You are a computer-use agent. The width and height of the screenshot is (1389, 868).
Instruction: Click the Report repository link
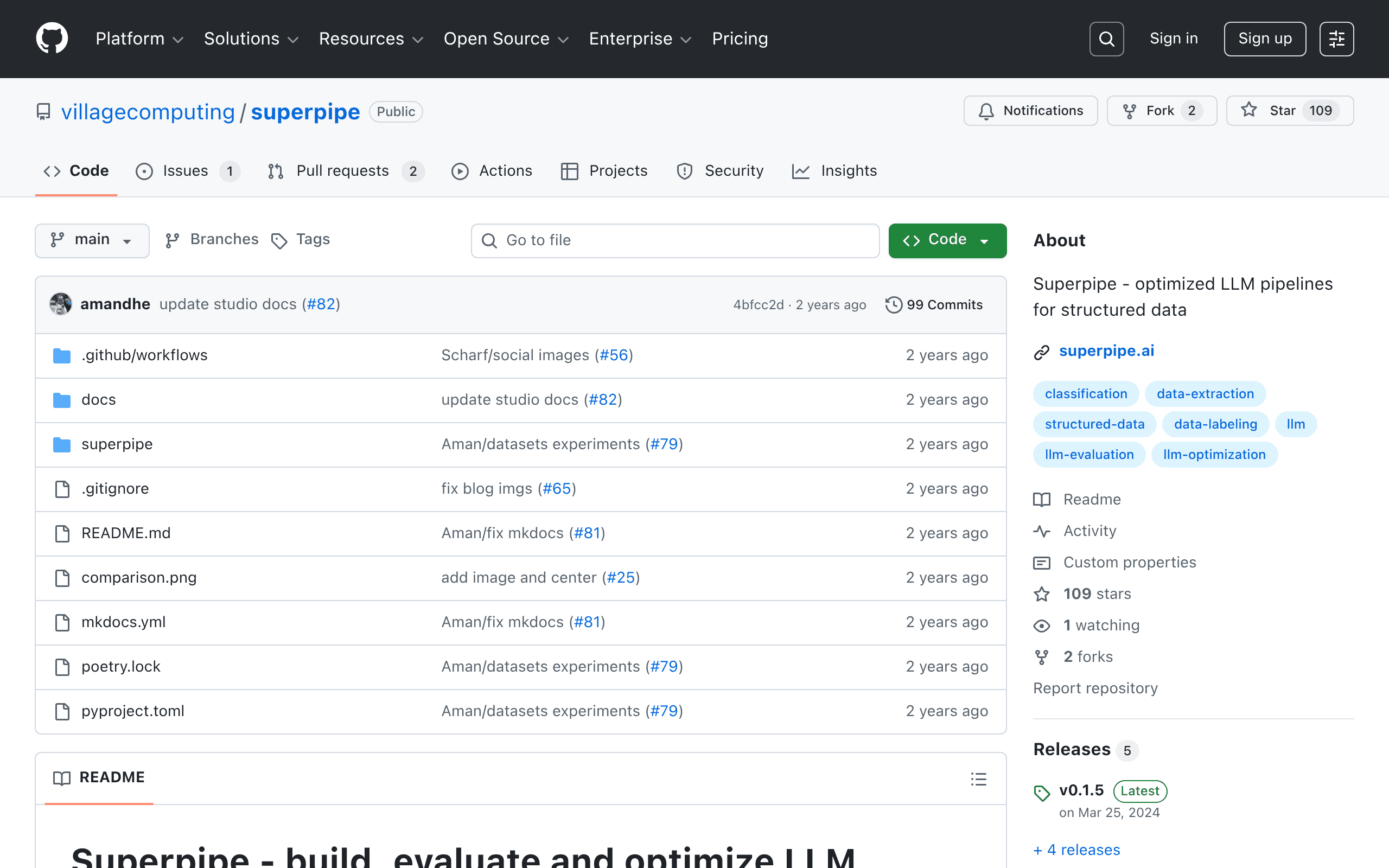point(1095,688)
